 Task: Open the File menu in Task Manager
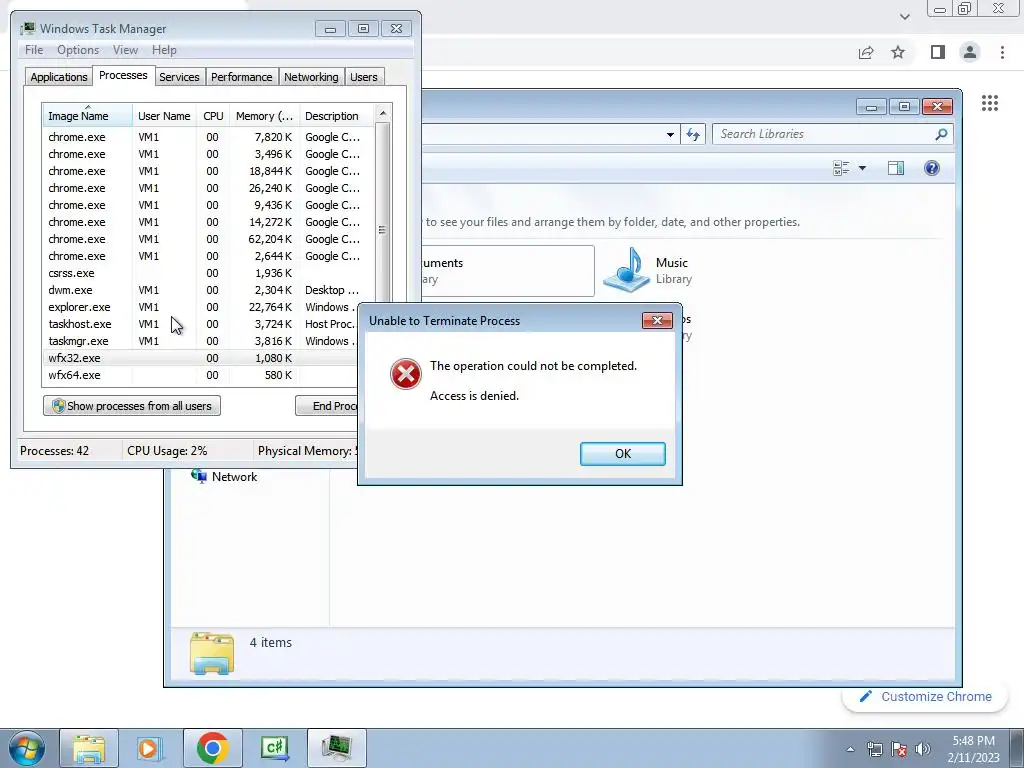click(x=34, y=50)
